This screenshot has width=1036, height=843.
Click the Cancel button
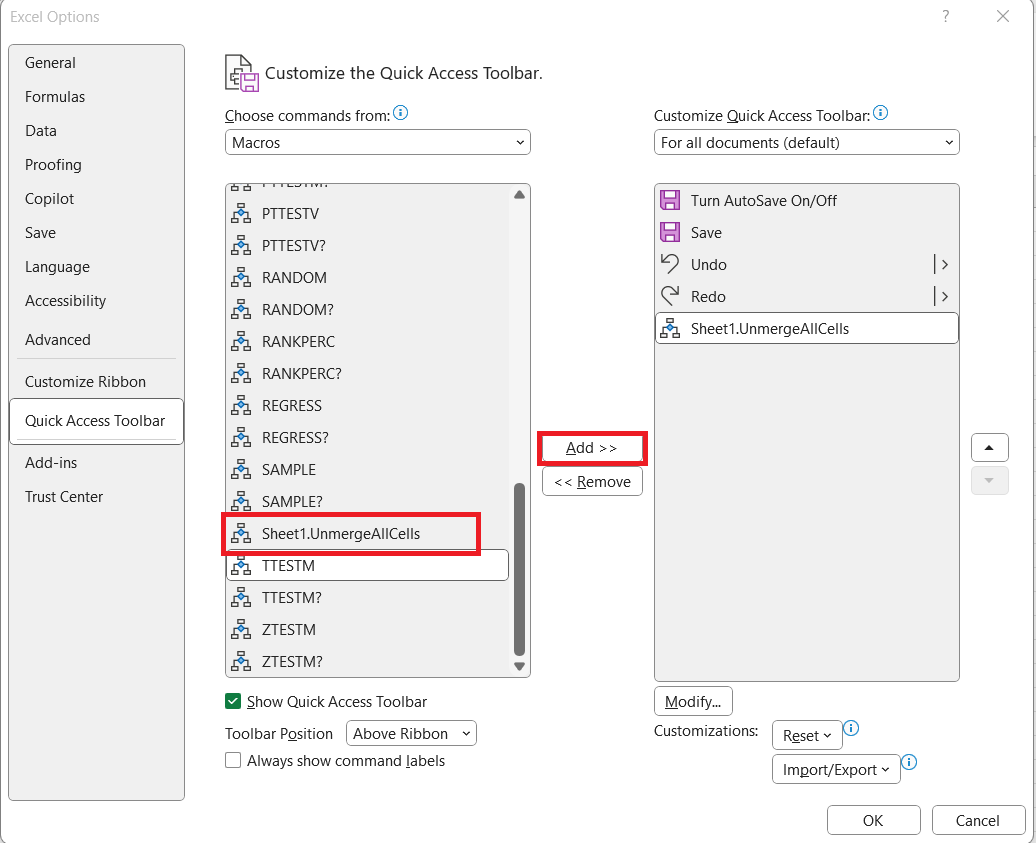pyautogui.click(x=978, y=821)
